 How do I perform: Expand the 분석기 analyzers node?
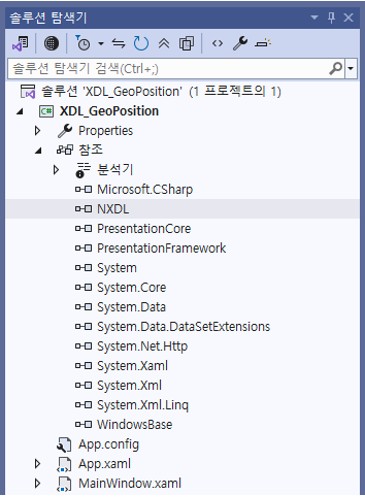56,170
